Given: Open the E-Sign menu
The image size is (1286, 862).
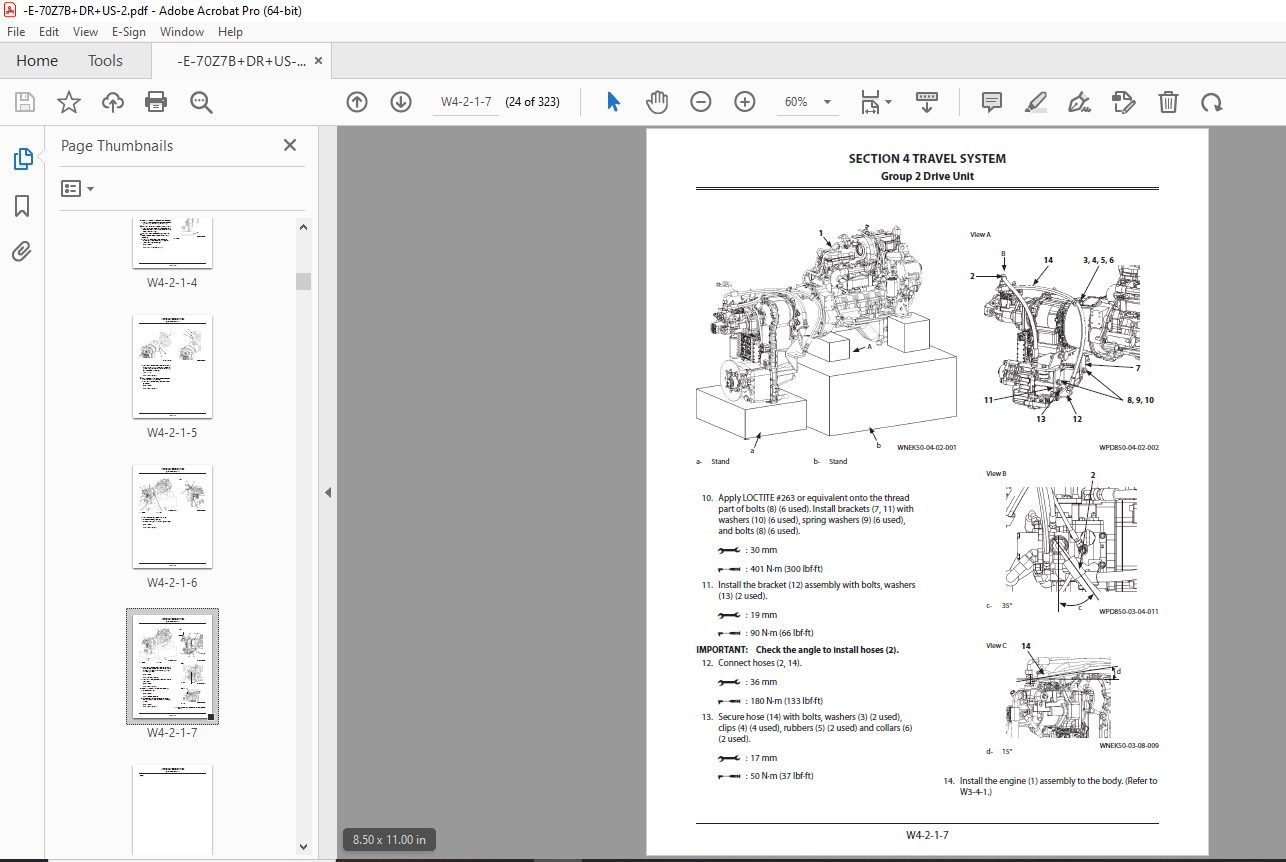Looking at the screenshot, I should coord(128,32).
